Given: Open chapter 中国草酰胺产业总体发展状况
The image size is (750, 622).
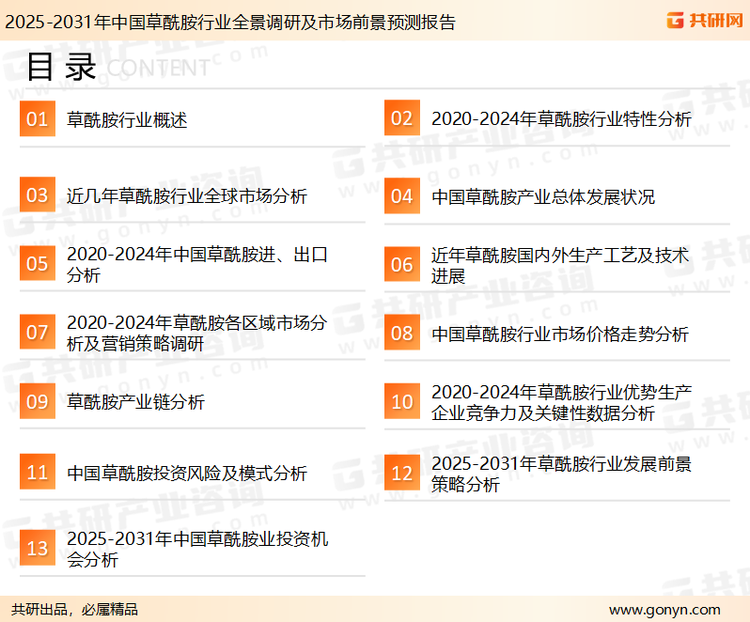Looking at the screenshot, I should [x=543, y=197].
